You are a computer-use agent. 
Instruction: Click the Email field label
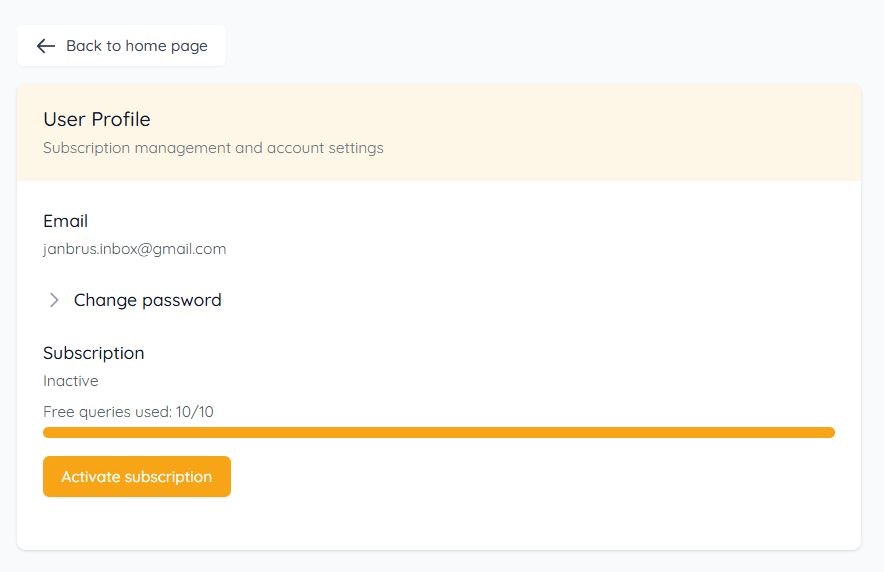pos(65,221)
